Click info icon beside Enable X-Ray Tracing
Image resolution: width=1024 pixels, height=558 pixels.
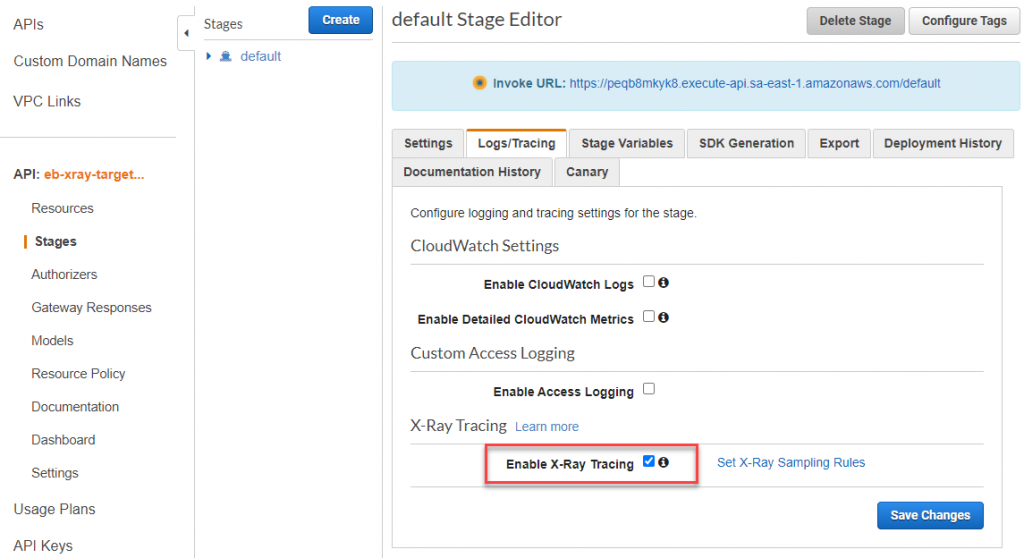(663, 462)
